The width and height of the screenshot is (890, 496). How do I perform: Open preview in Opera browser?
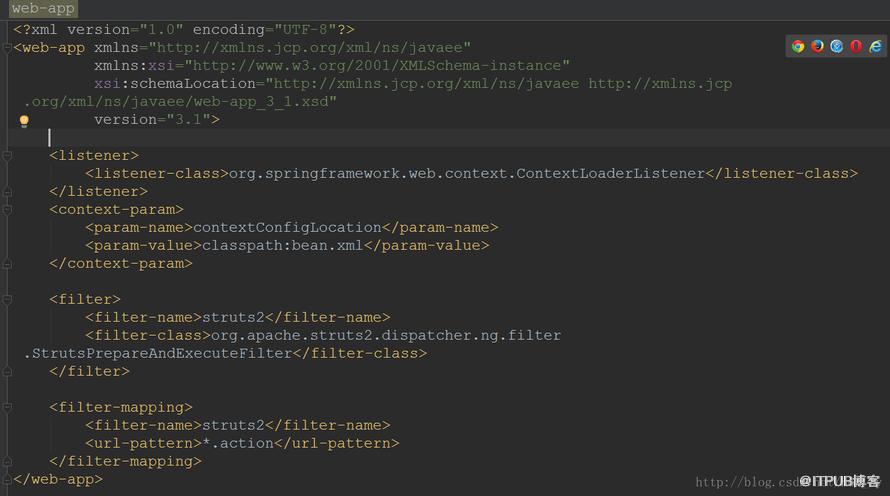pyautogui.click(x=856, y=47)
